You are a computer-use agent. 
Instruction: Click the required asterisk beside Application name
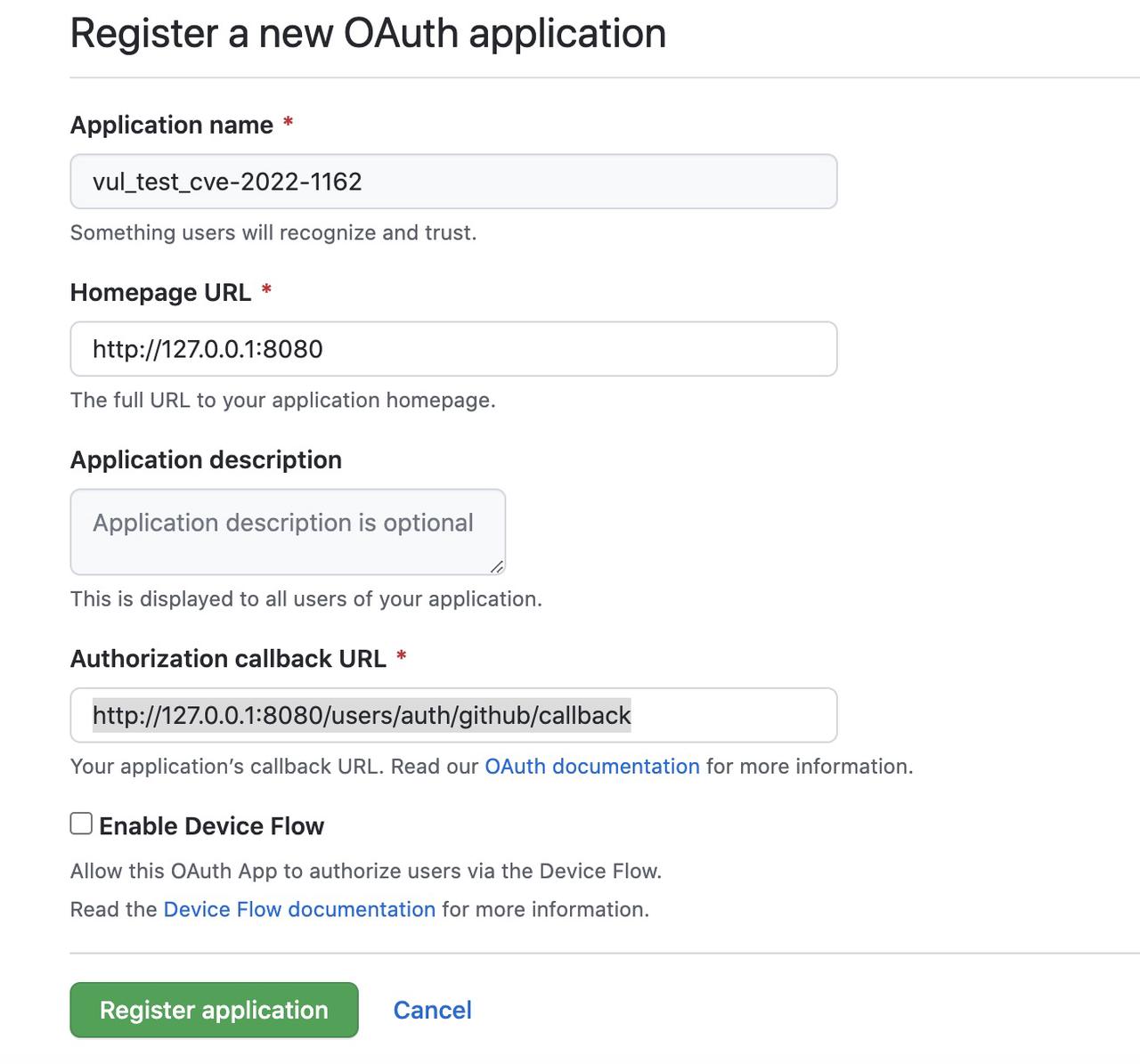(288, 125)
